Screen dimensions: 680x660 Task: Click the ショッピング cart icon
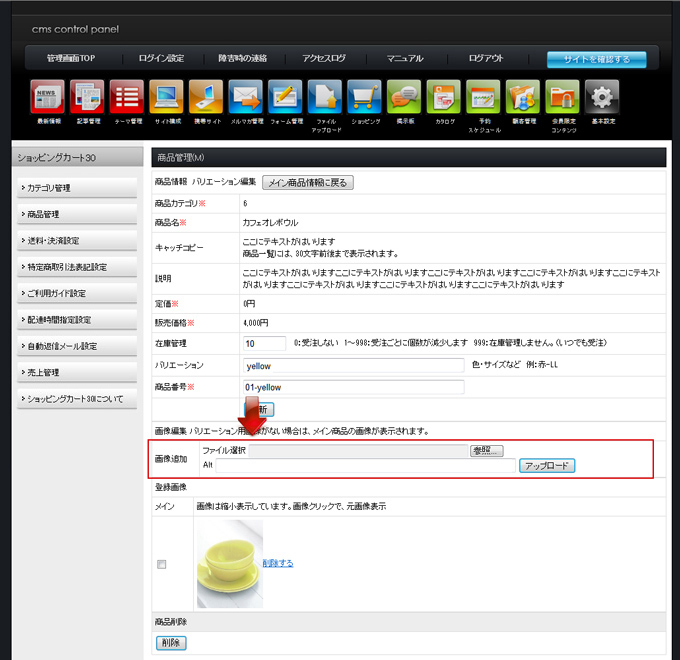pyautogui.click(x=364, y=97)
